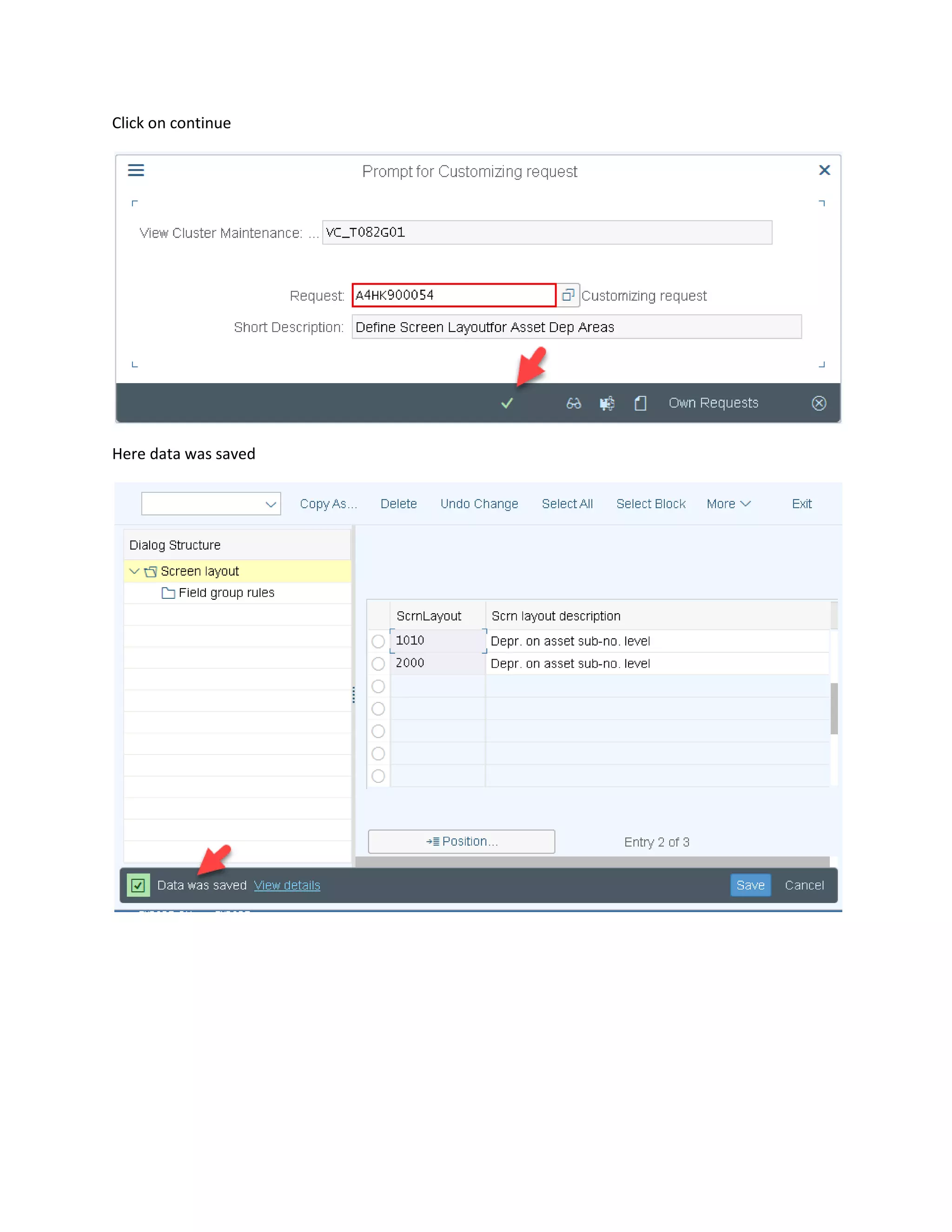This screenshot has height=1232, width=952.
Task: Open the hamburger menu in dialog header
Action: pos(136,170)
